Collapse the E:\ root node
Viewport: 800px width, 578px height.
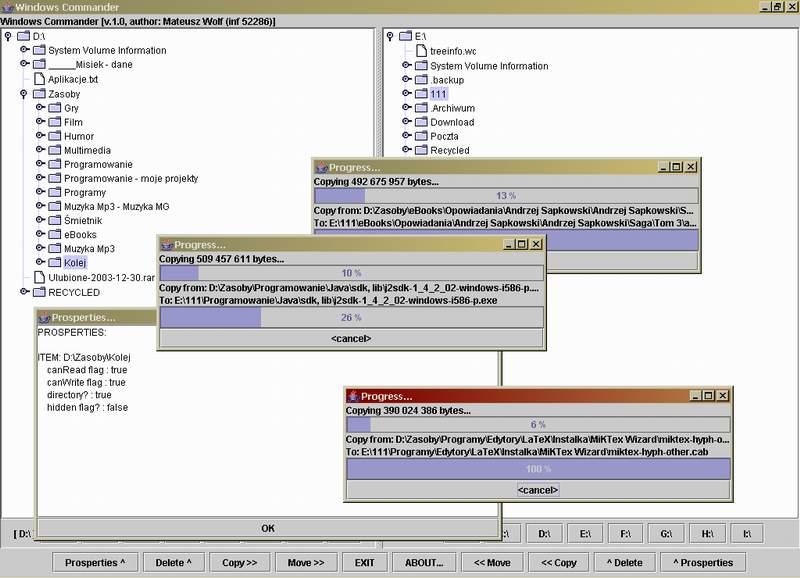pos(390,36)
